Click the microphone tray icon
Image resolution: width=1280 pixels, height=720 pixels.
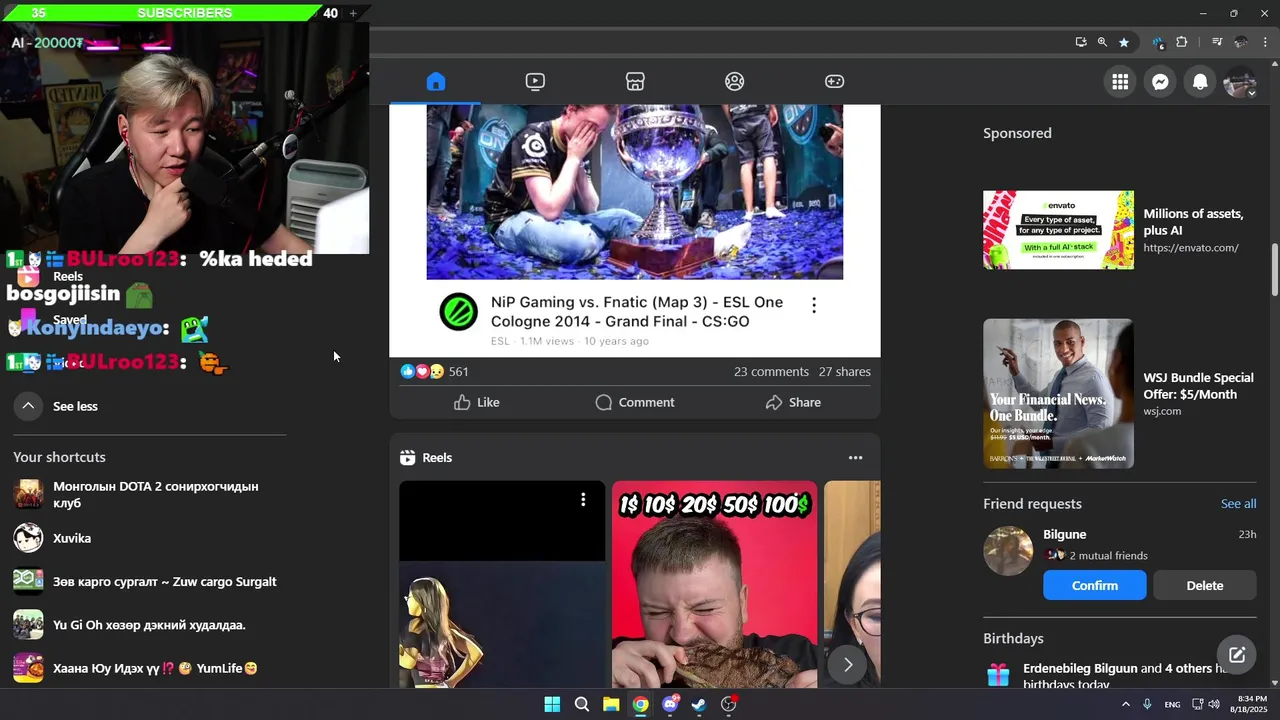(x=1147, y=704)
